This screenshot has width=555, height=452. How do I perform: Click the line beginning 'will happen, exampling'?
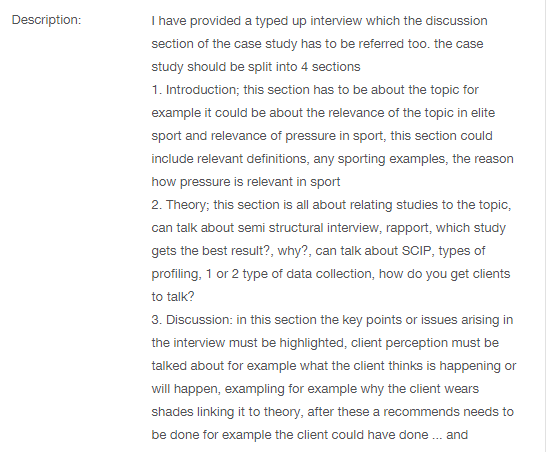tap(315, 389)
